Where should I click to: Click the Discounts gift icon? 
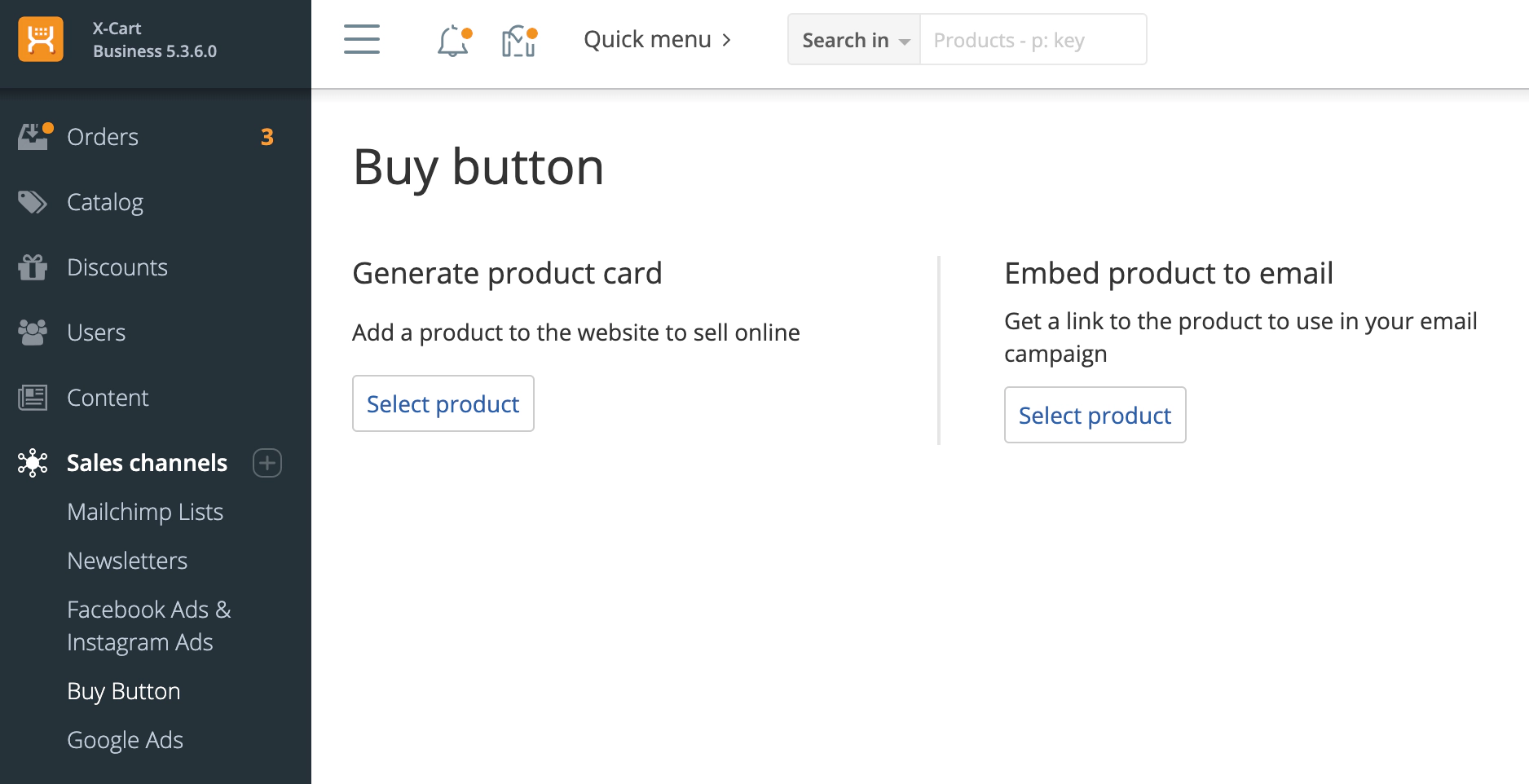point(33,267)
